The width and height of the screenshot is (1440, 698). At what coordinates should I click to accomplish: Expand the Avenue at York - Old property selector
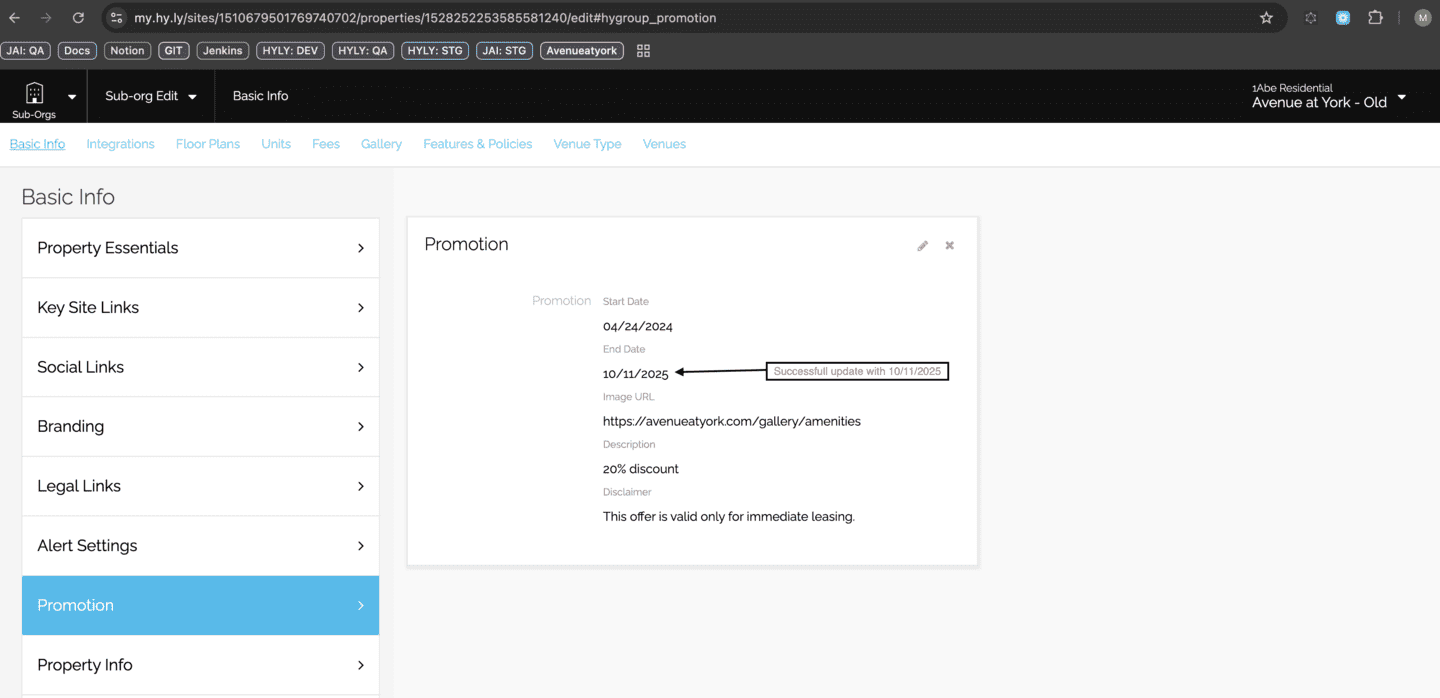coord(1401,97)
